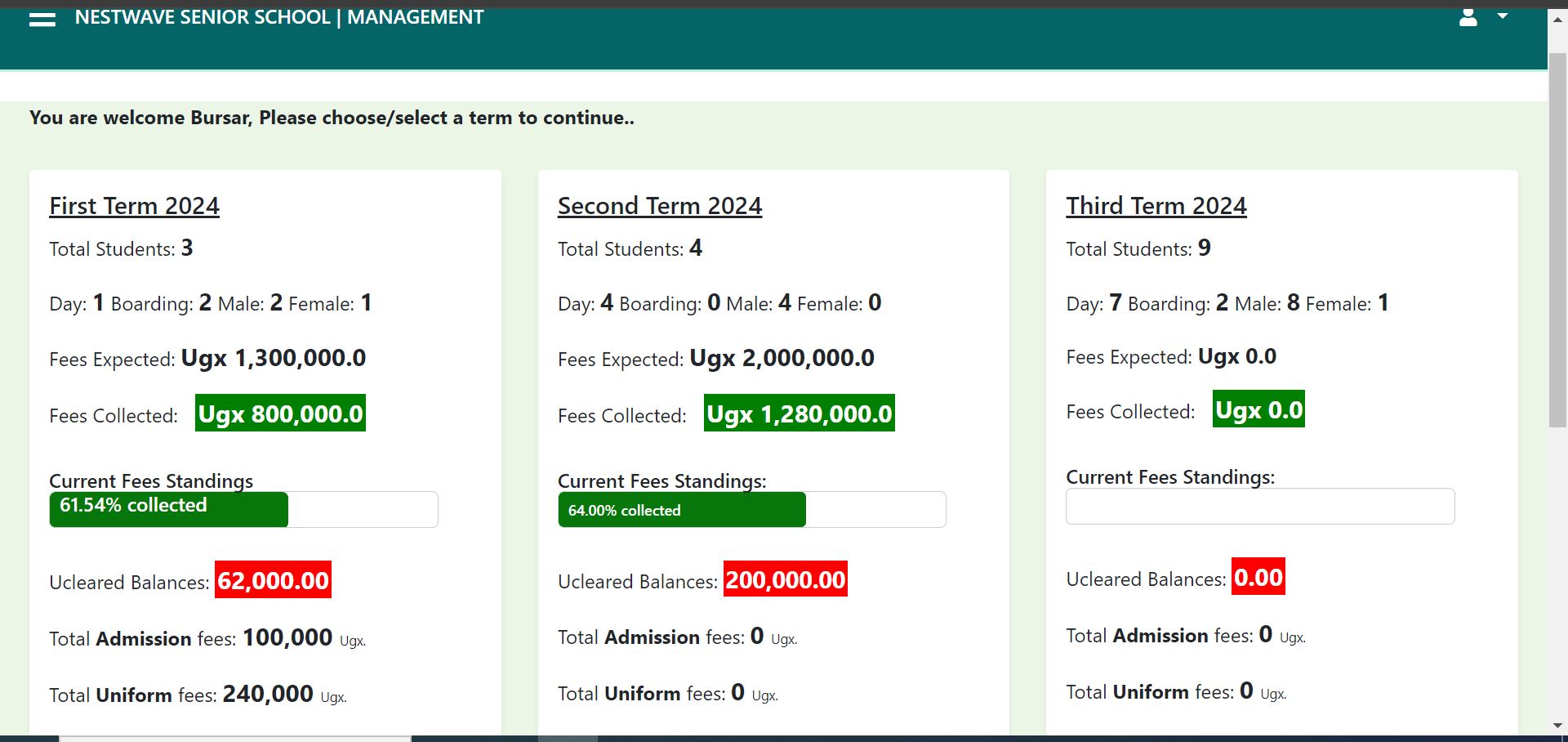Click the red 62,000.00 uncleared balance badge

[x=273, y=580]
